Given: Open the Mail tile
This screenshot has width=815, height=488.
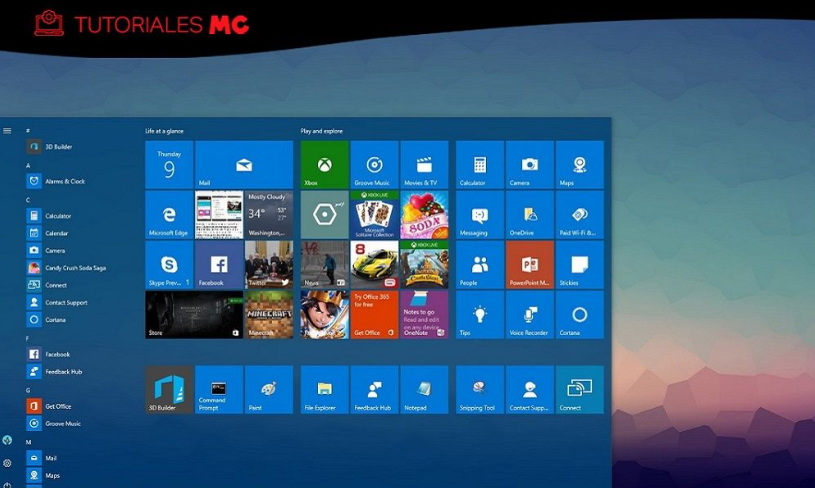Looking at the screenshot, I should pos(244,165).
